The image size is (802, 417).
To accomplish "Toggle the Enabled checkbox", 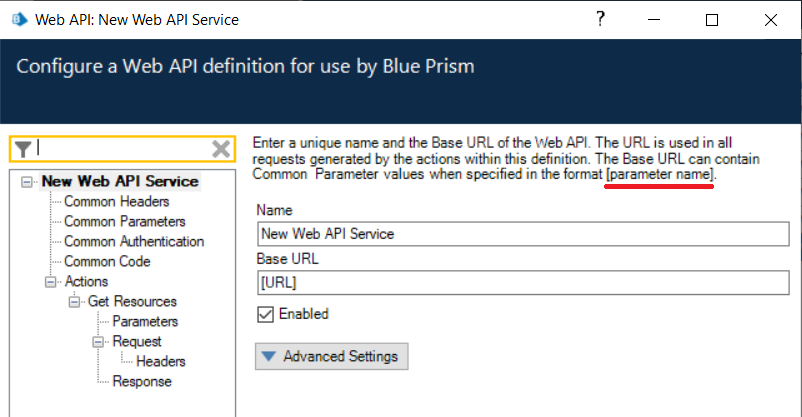I will 266,314.
